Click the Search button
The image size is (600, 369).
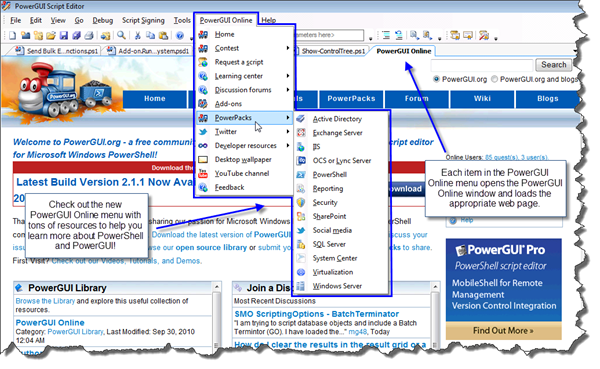(x=553, y=65)
